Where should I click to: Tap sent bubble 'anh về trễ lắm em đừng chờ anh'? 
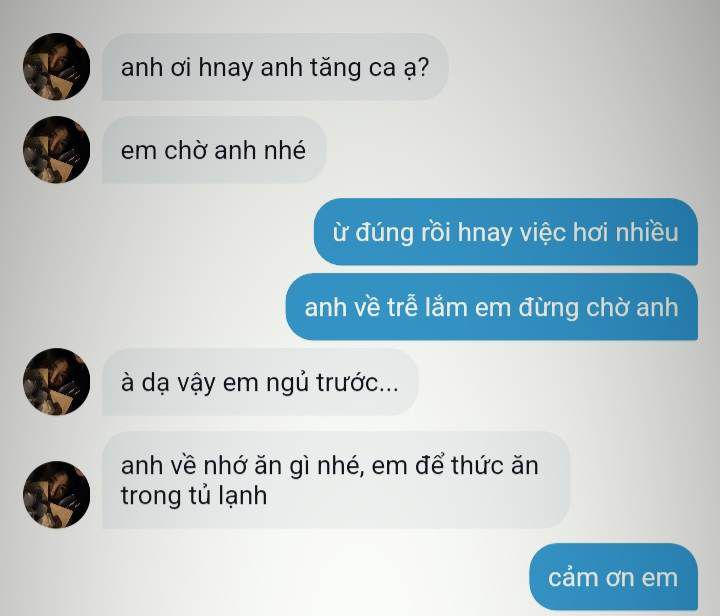[491, 307]
